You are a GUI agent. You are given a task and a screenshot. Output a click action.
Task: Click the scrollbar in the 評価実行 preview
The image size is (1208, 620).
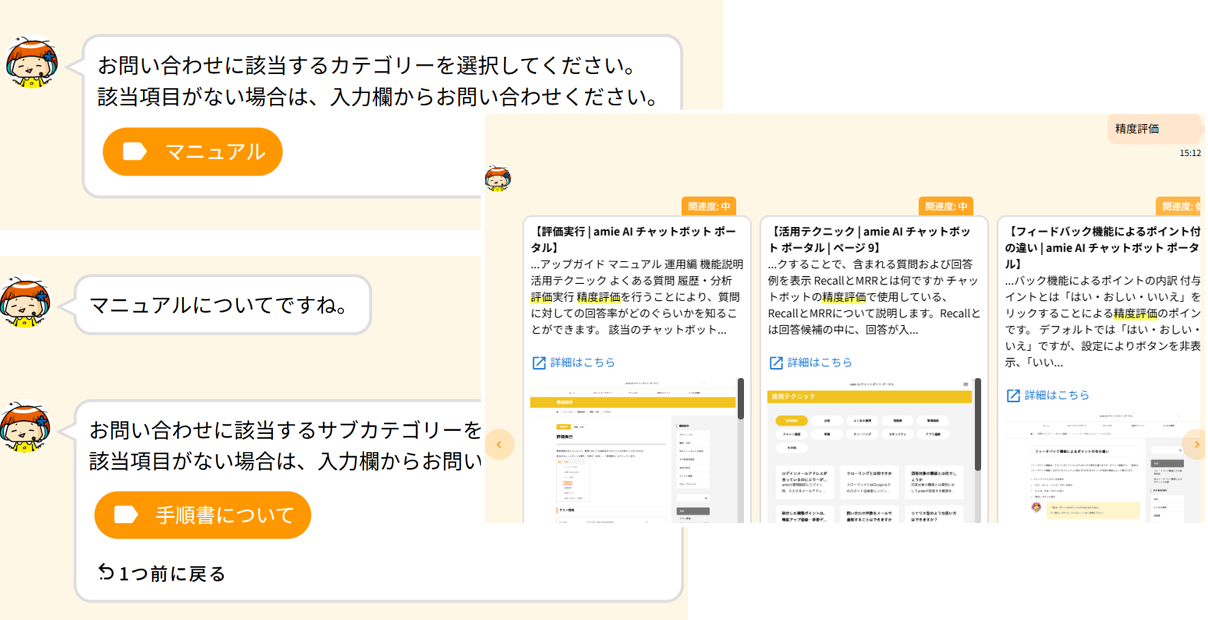[740, 400]
